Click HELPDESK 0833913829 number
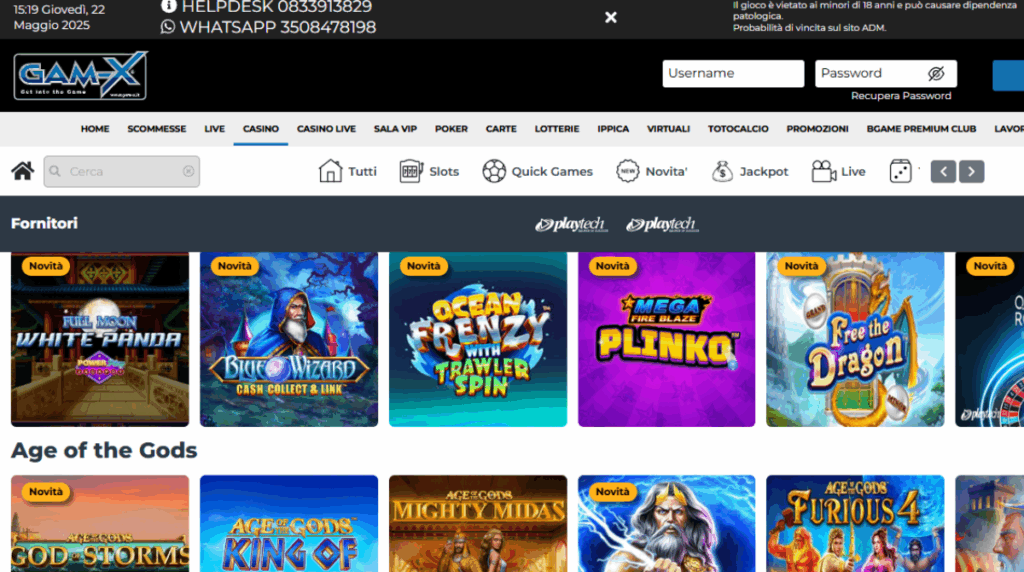1024x572 pixels. coord(276,7)
